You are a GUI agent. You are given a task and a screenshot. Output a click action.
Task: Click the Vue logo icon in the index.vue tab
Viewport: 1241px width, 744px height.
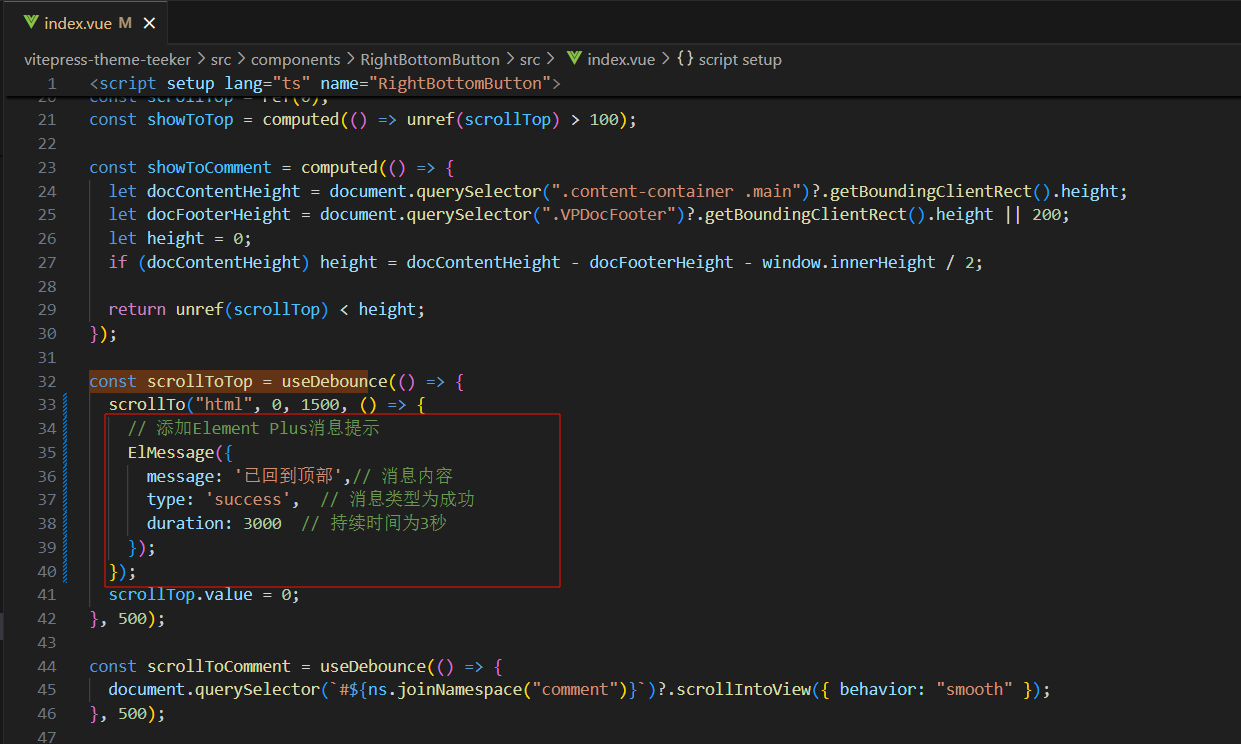coord(30,23)
